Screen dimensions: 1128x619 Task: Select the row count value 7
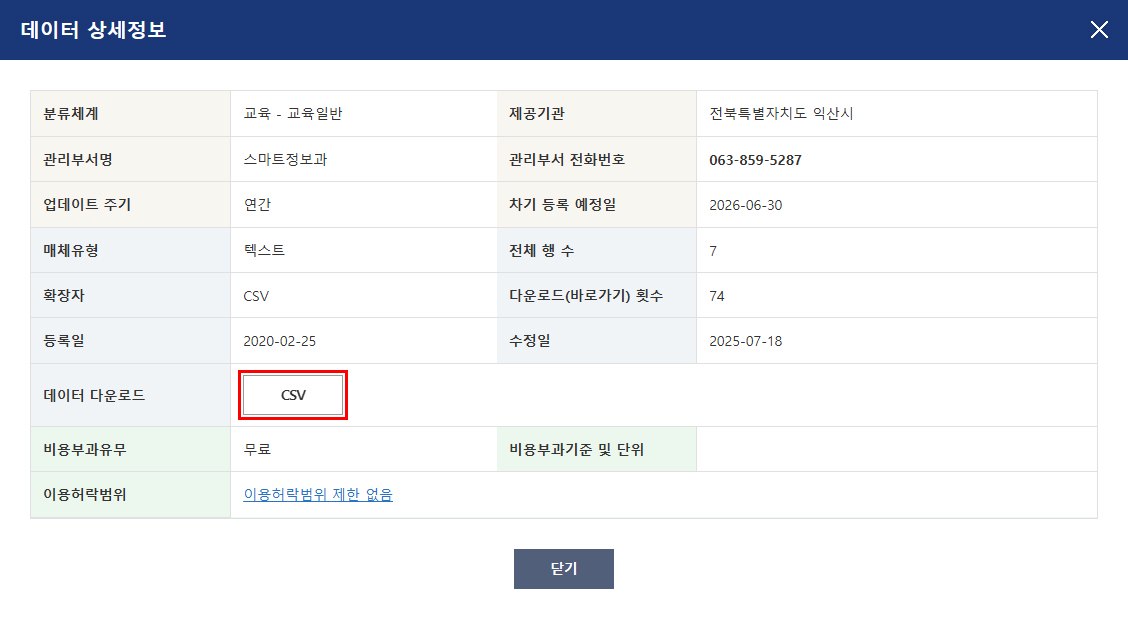click(x=713, y=250)
